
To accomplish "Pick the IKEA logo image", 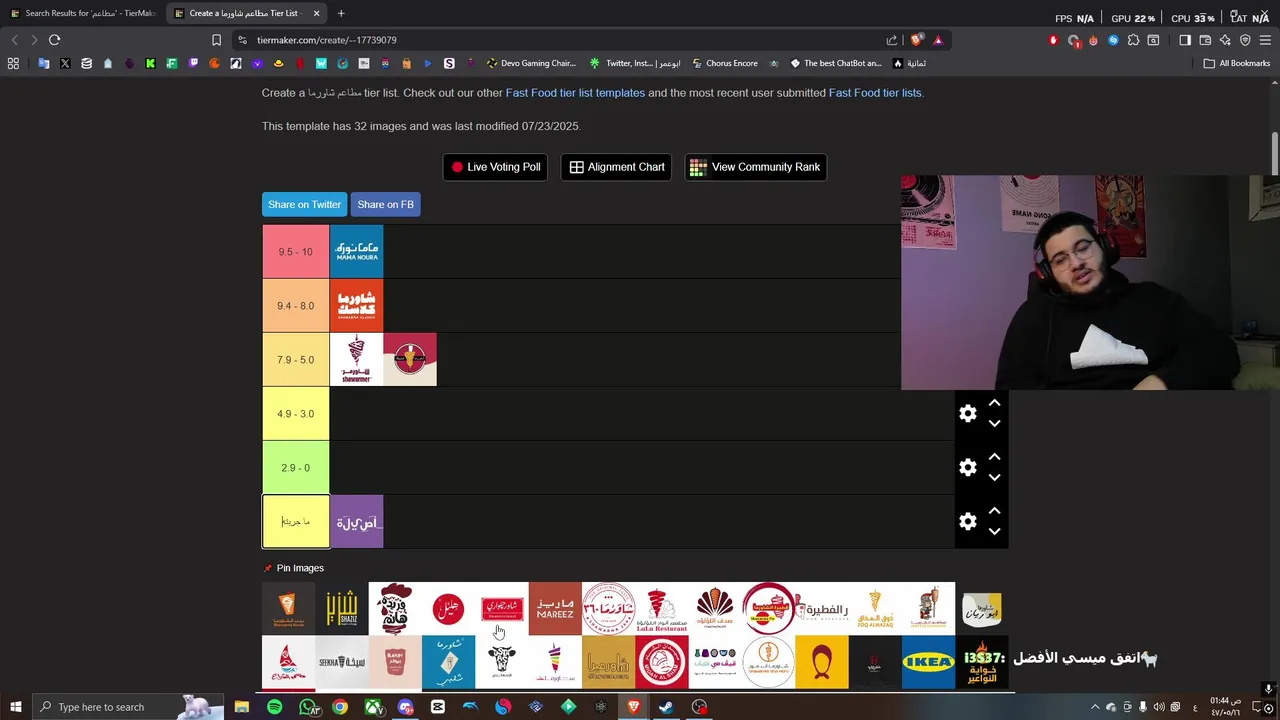I will (928, 662).
